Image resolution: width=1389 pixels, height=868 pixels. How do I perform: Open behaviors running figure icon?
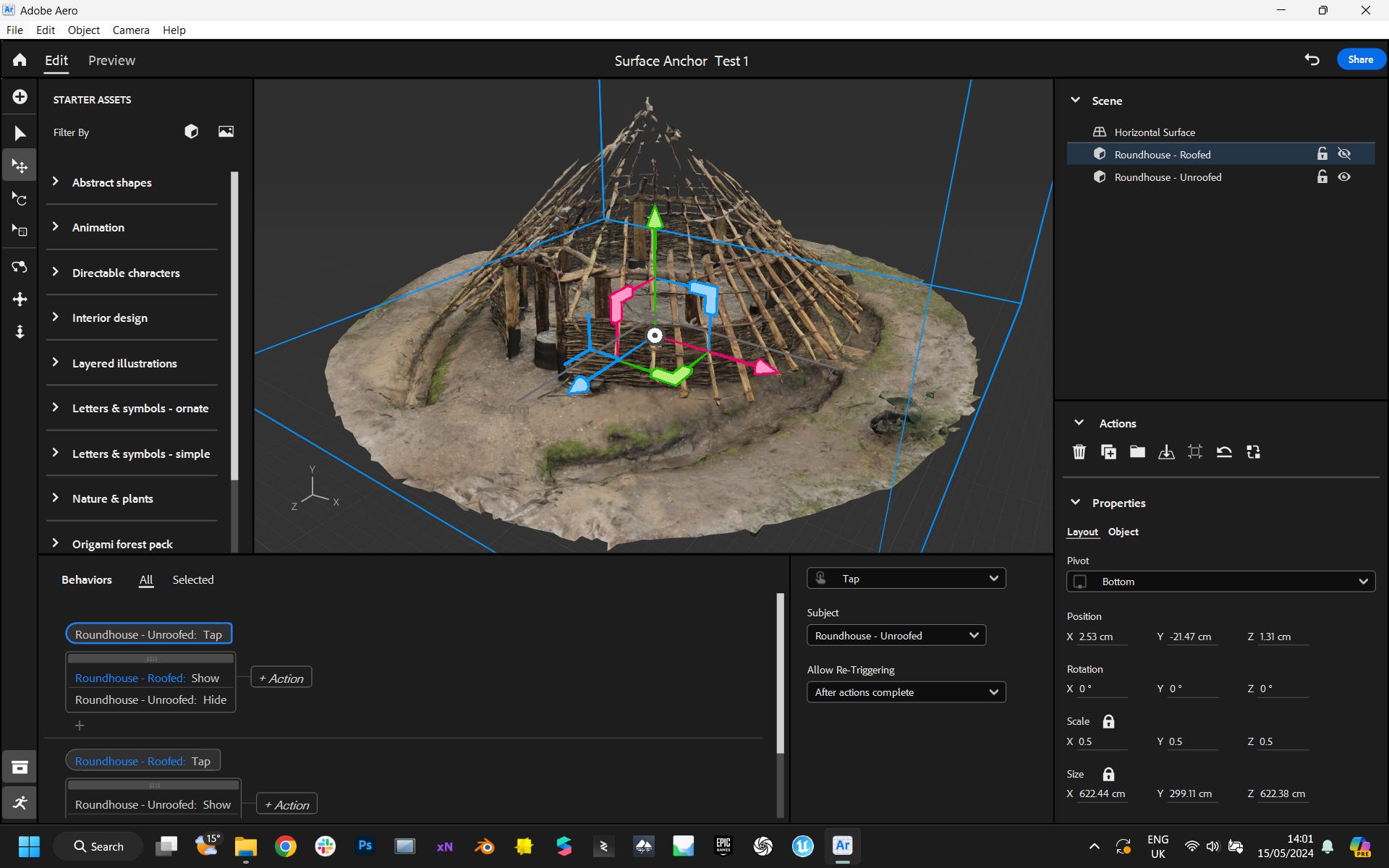click(20, 802)
